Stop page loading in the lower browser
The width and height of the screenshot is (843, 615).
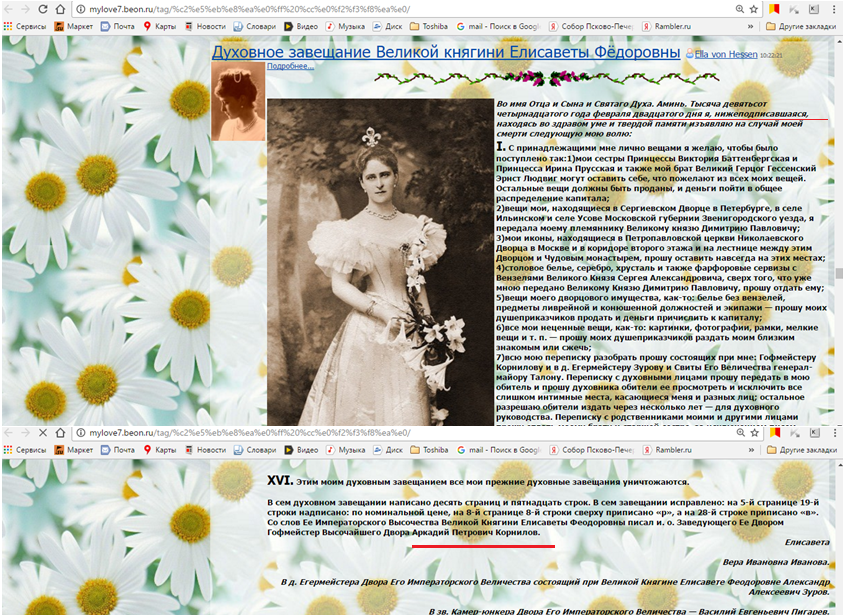43,432
